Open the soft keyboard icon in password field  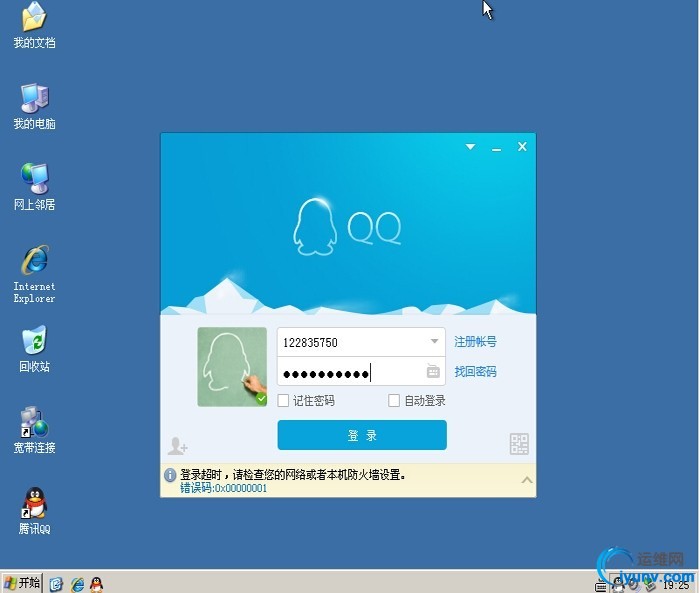(433, 371)
